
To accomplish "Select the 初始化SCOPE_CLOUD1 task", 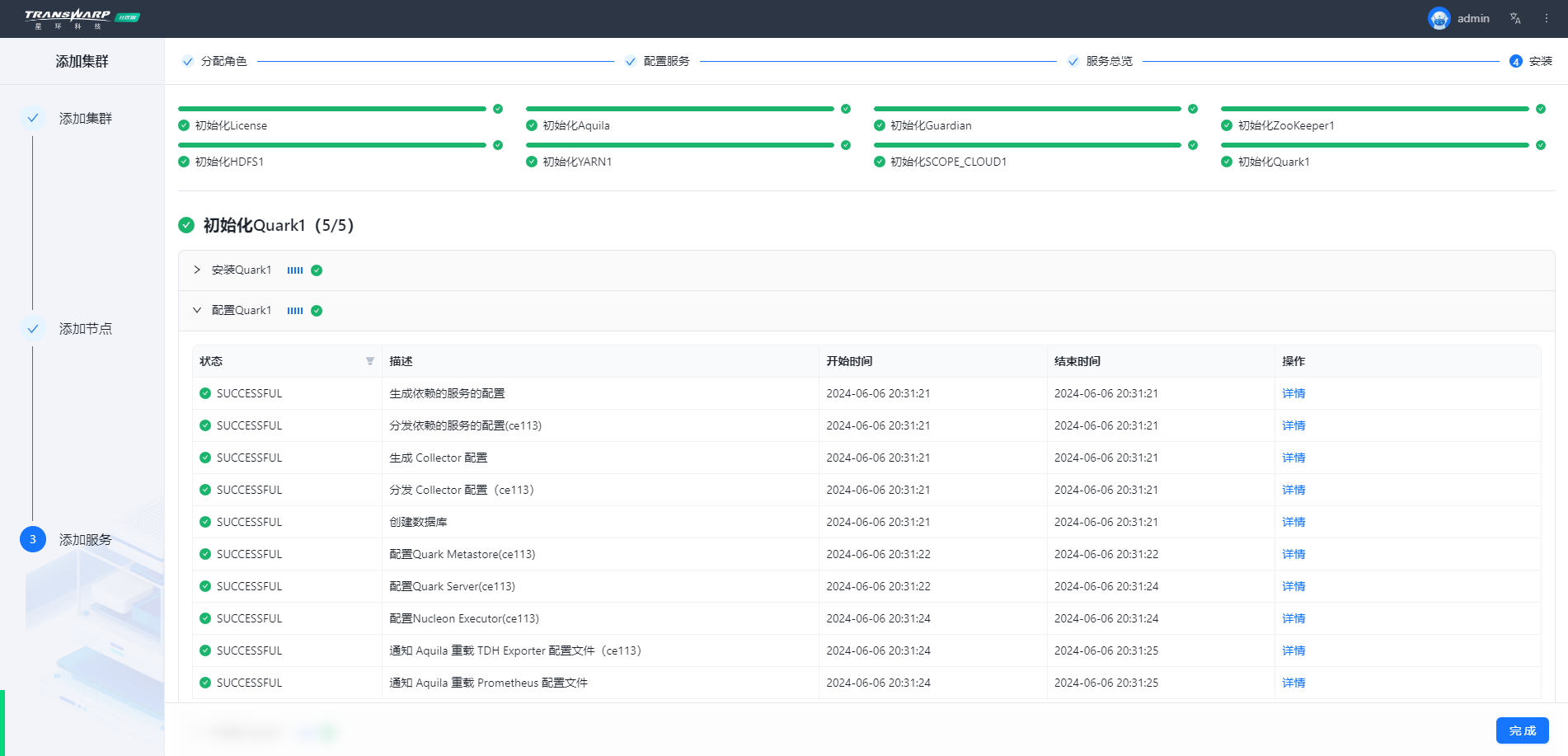I will pos(948,162).
